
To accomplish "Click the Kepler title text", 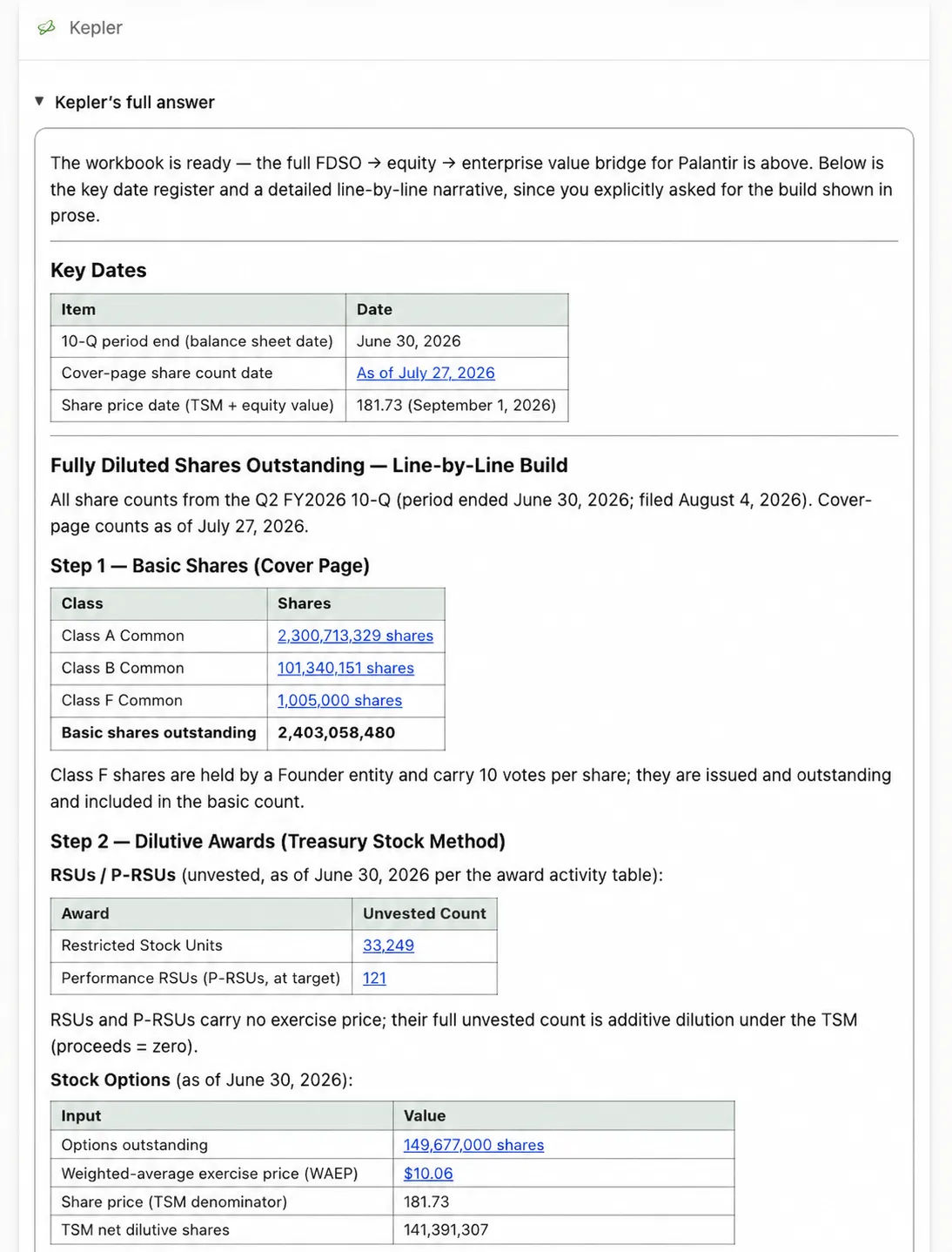I will (x=96, y=28).
